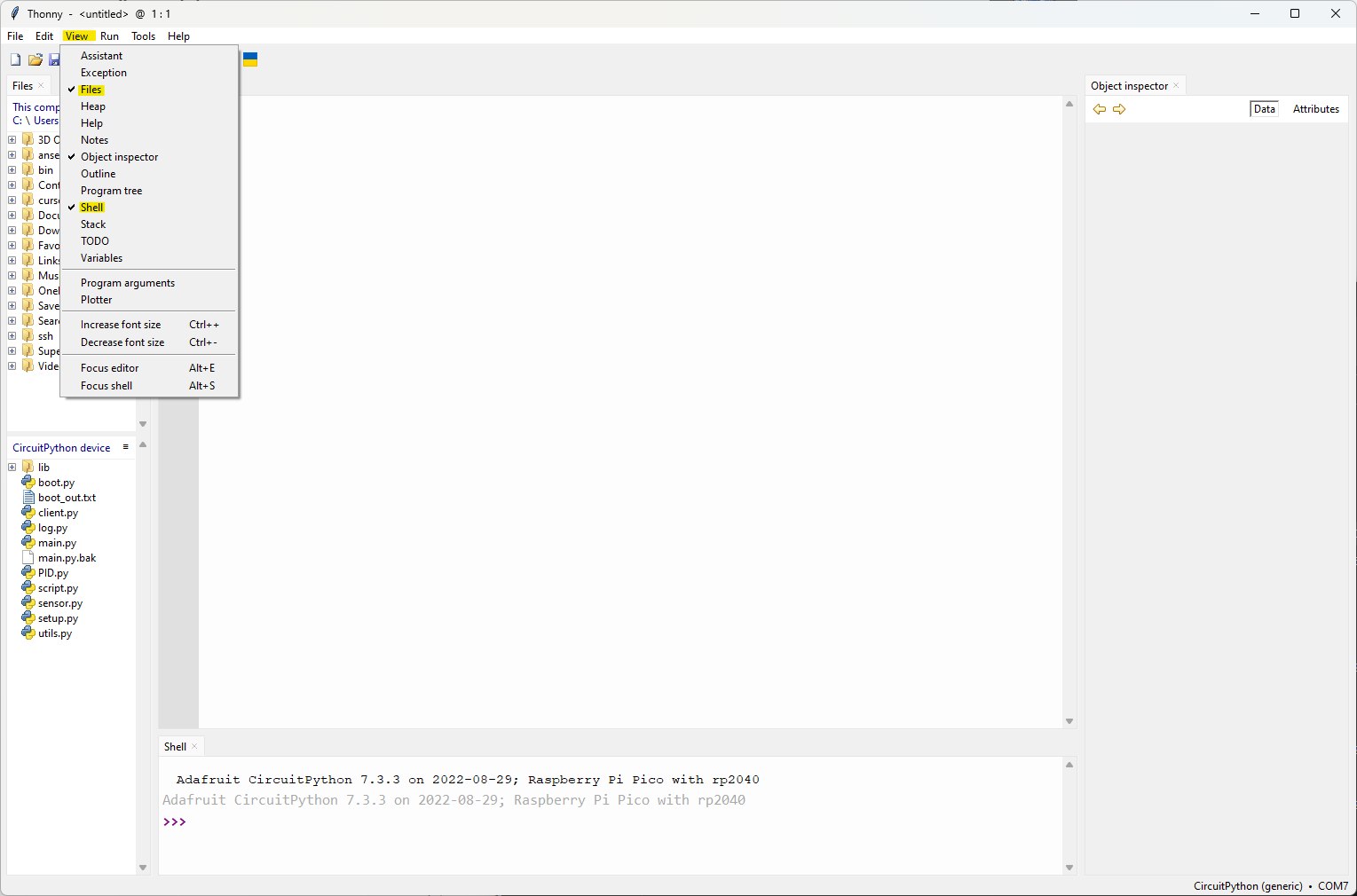Expand the Links folder node
Viewport: 1357px width, 896px height.
pyautogui.click(x=12, y=260)
